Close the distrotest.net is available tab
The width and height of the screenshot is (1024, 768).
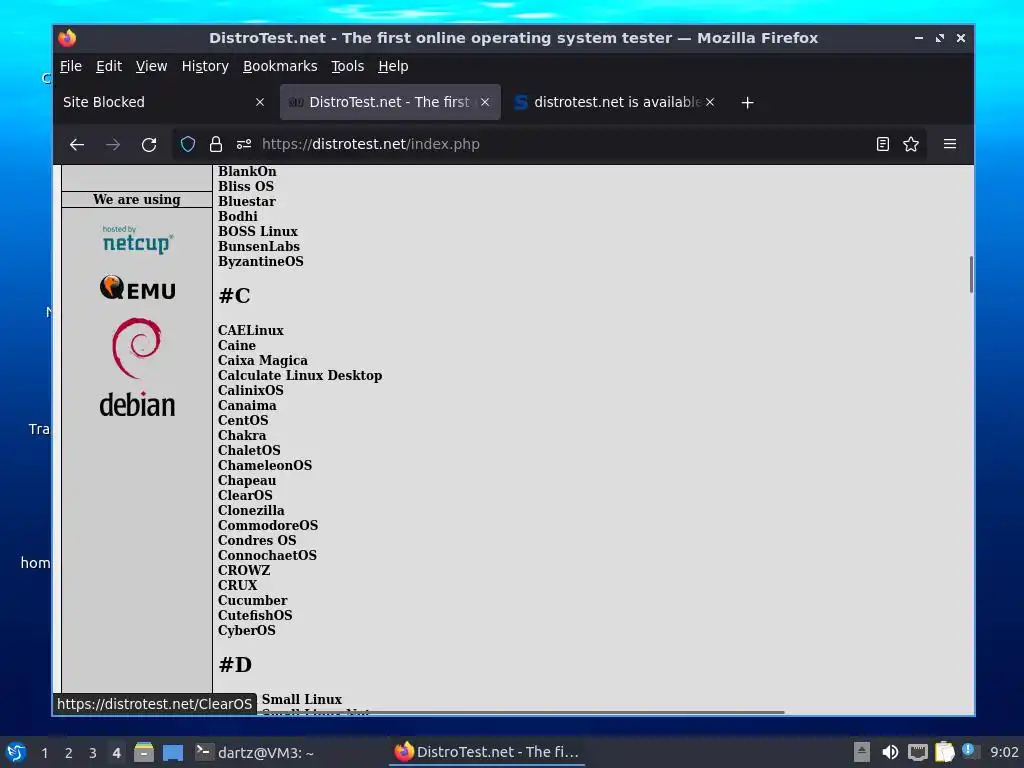pyautogui.click(x=710, y=102)
